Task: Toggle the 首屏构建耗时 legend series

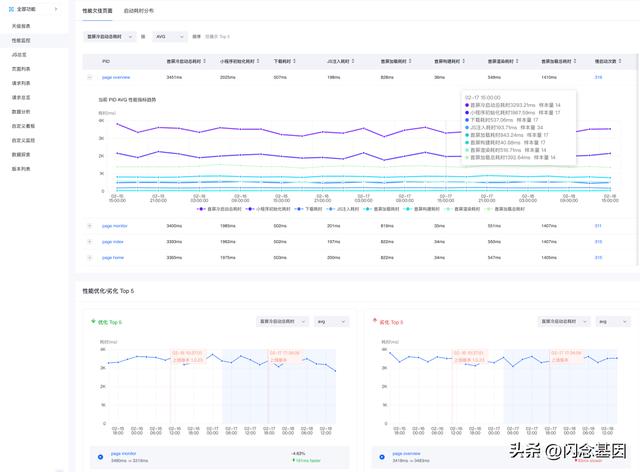Action: [x=421, y=209]
